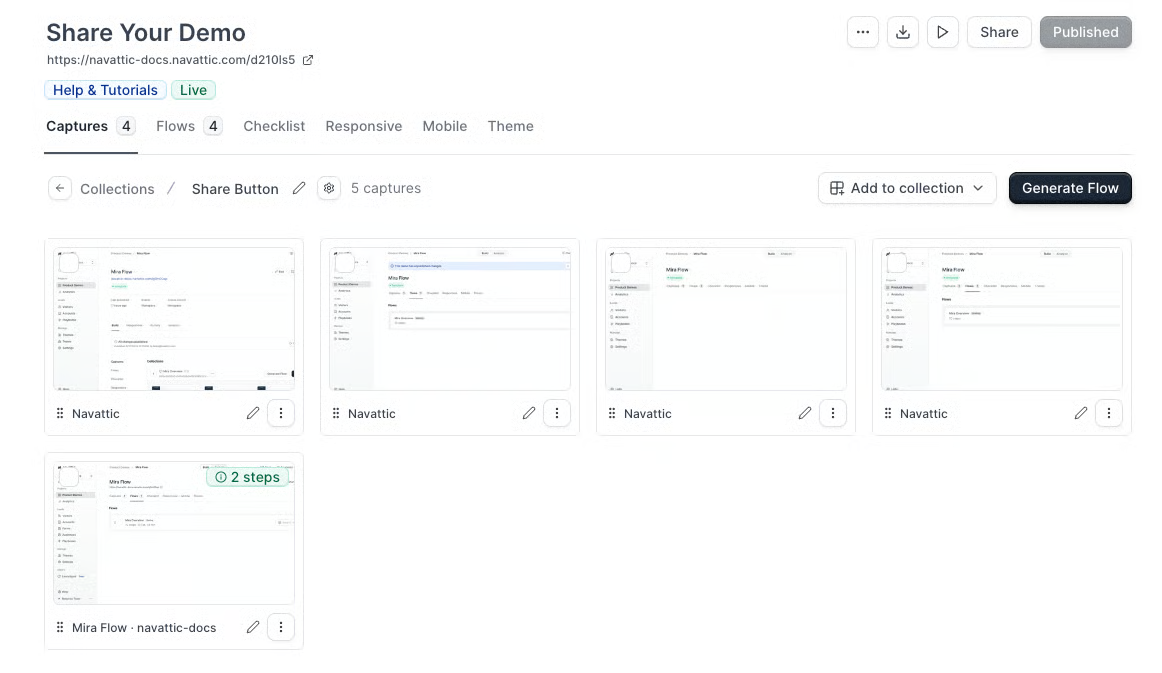Screen dimensions: 1162x673
Task: Click the download icon button
Action: click(x=903, y=32)
